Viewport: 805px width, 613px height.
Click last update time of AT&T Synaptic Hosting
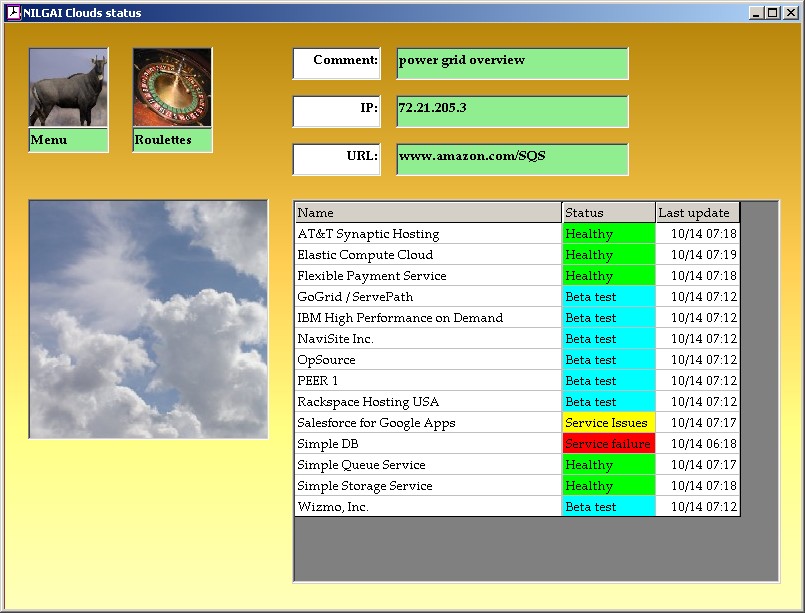click(698, 234)
